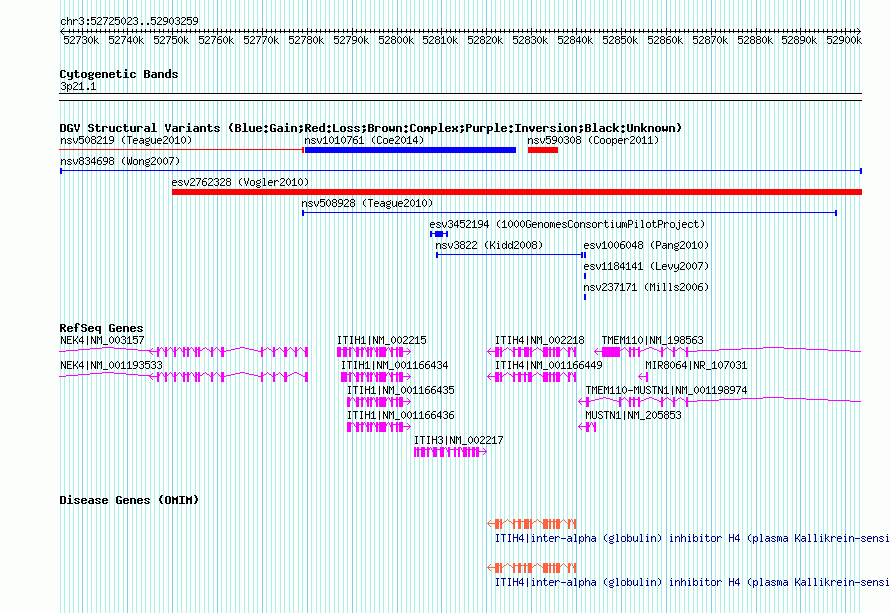Open the ITIH1|NM_001166436 transcript label

click(x=401, y=415)
